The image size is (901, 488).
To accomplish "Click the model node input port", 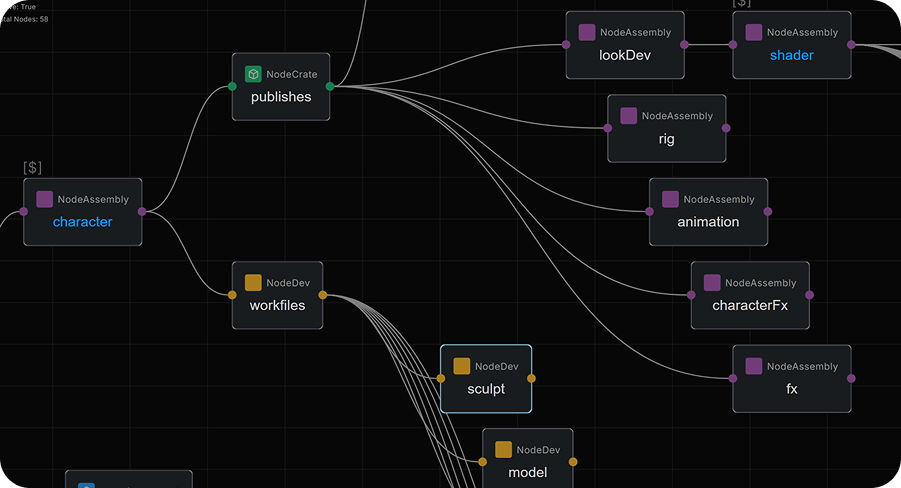I will pos(483,462).
